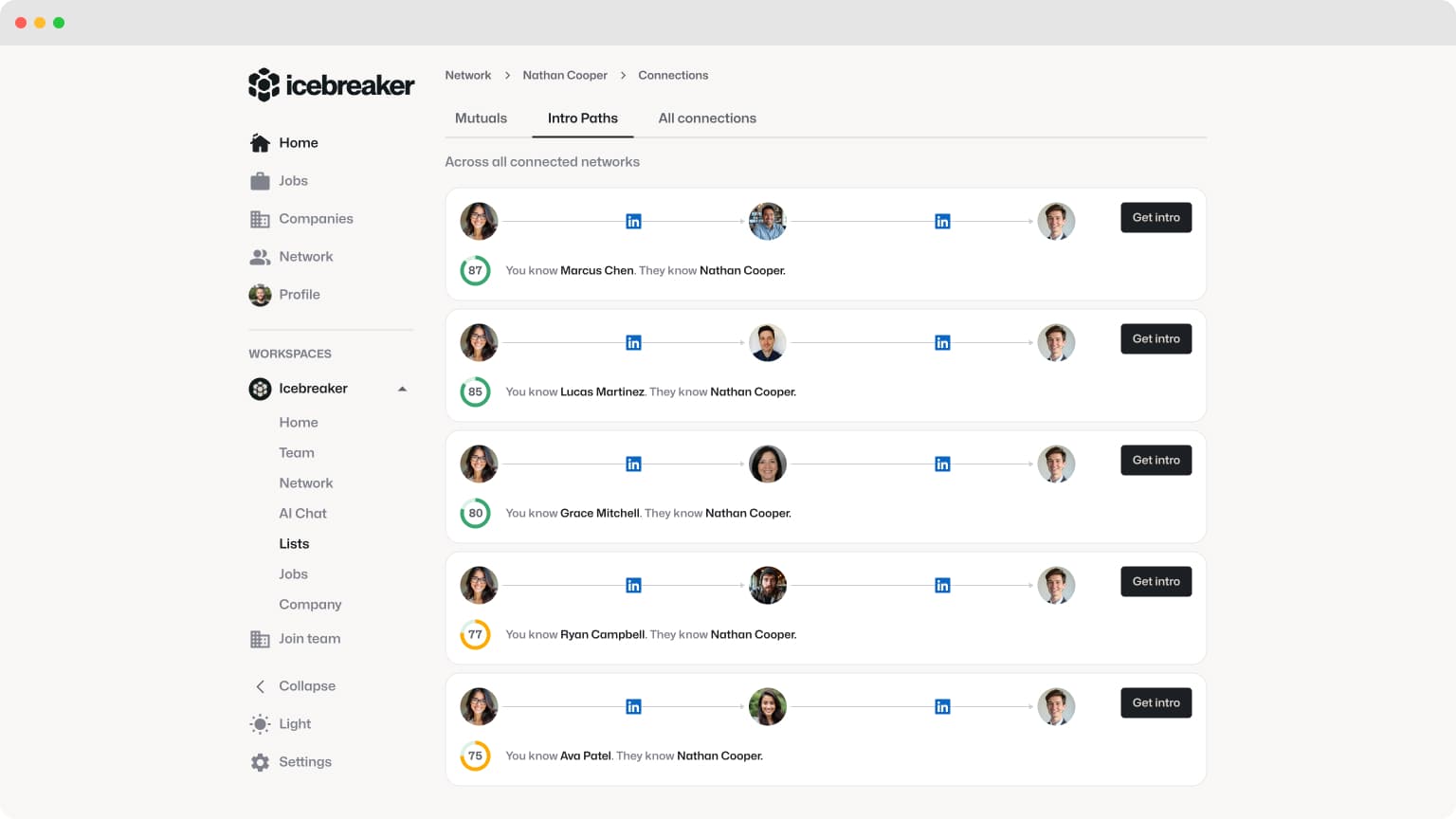Click first LinkedIn icon in Lucas Martinez row
The width and height of the screenshot is (1456, 819).
(x=633, y=343)
